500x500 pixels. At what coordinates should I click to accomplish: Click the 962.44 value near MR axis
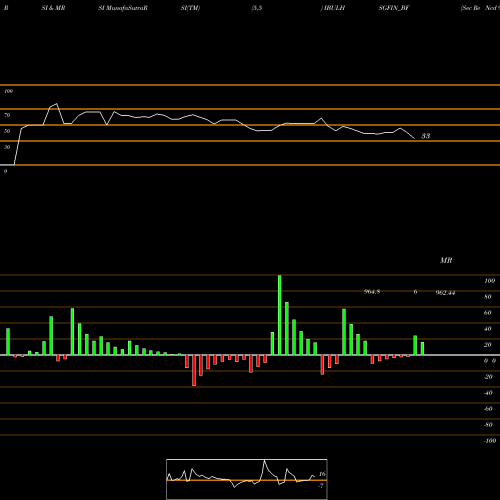coord(445,293)
